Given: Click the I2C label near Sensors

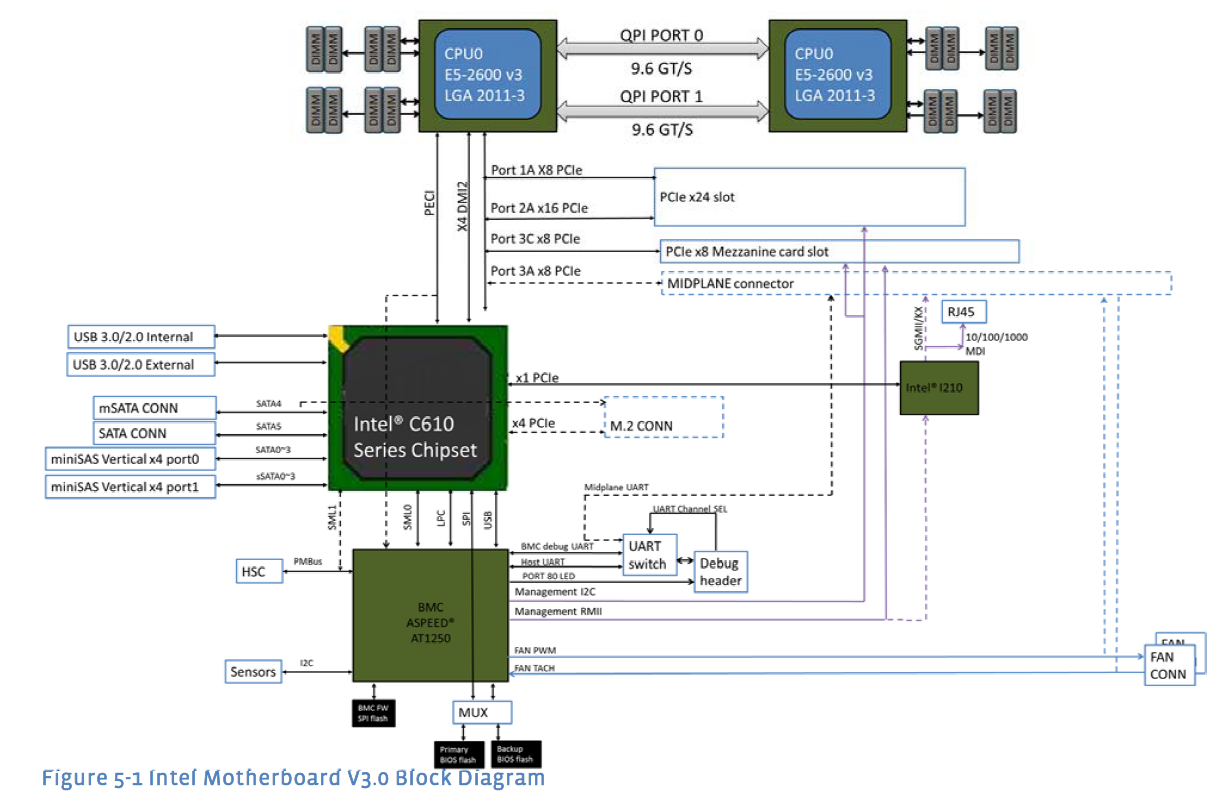Looking at the screenshot, I should click(308, 662).
